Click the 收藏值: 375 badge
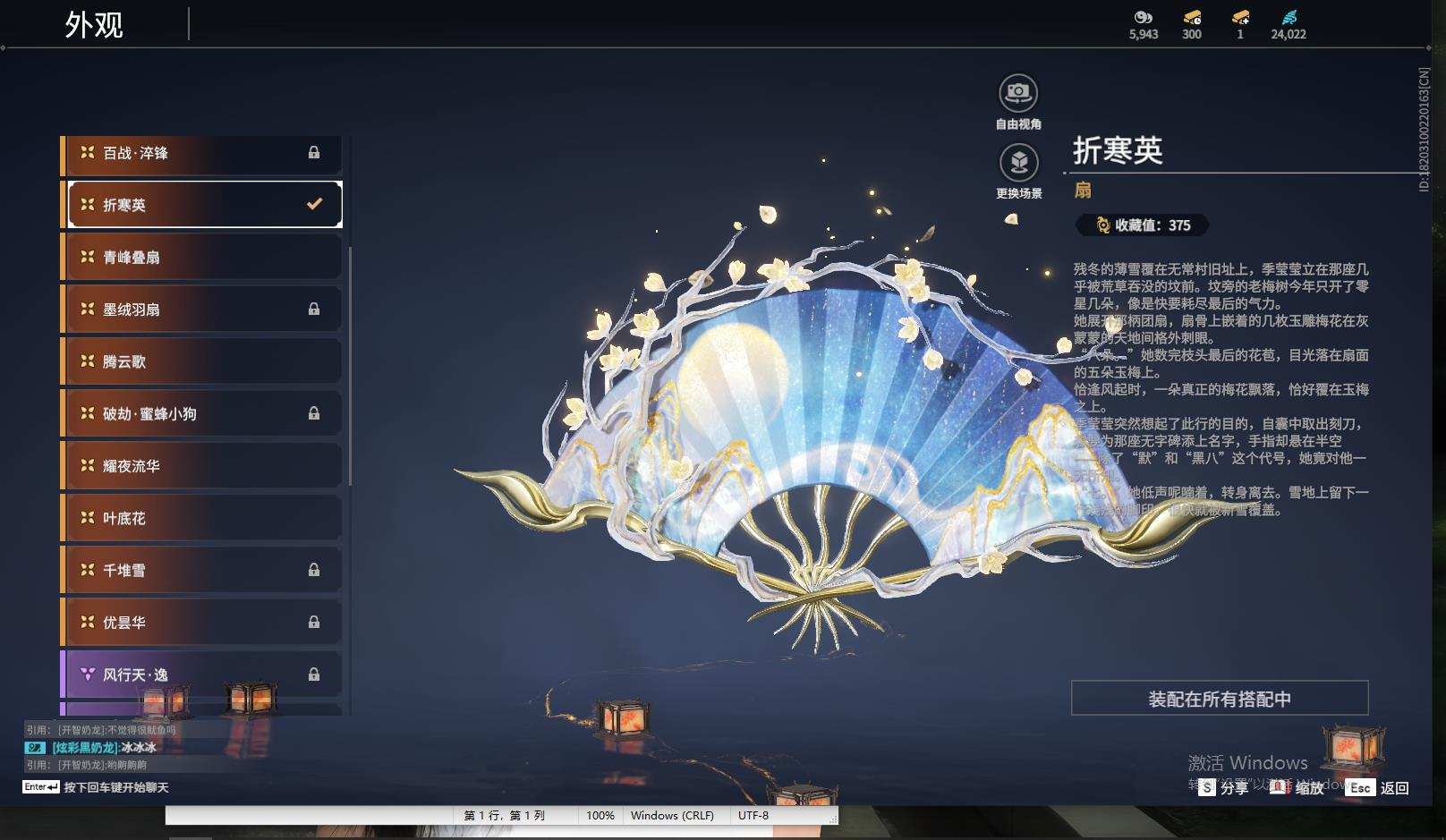This screenshot has width=1446, height=840. pyautogui.click(x=1142, y=225)
